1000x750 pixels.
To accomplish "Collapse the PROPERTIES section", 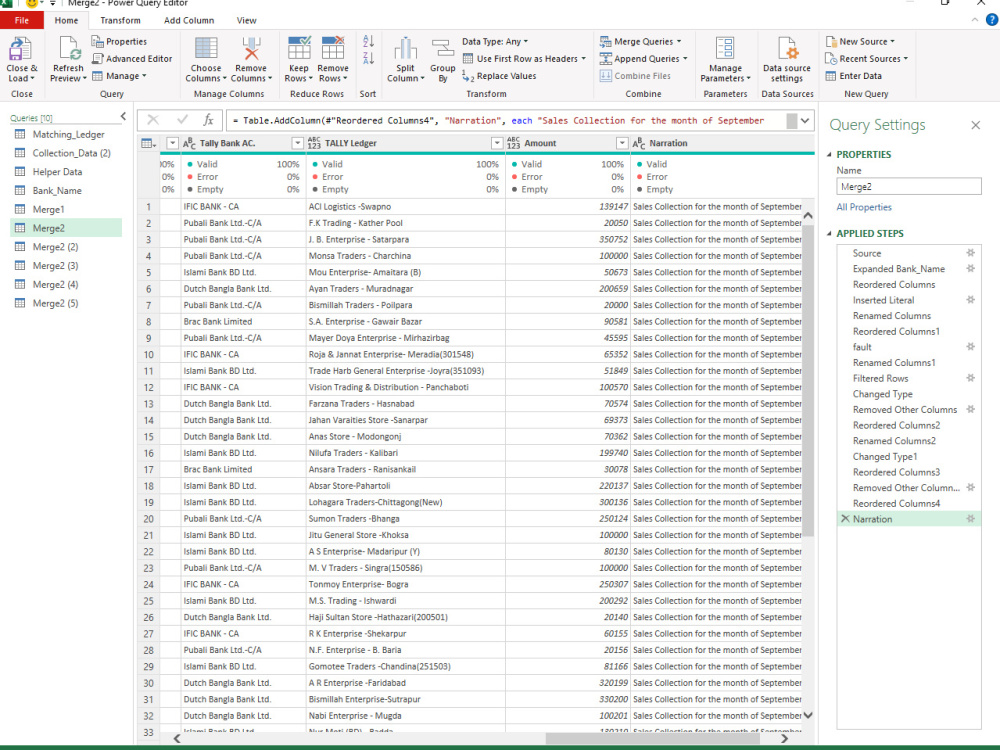I will (829, 154).
